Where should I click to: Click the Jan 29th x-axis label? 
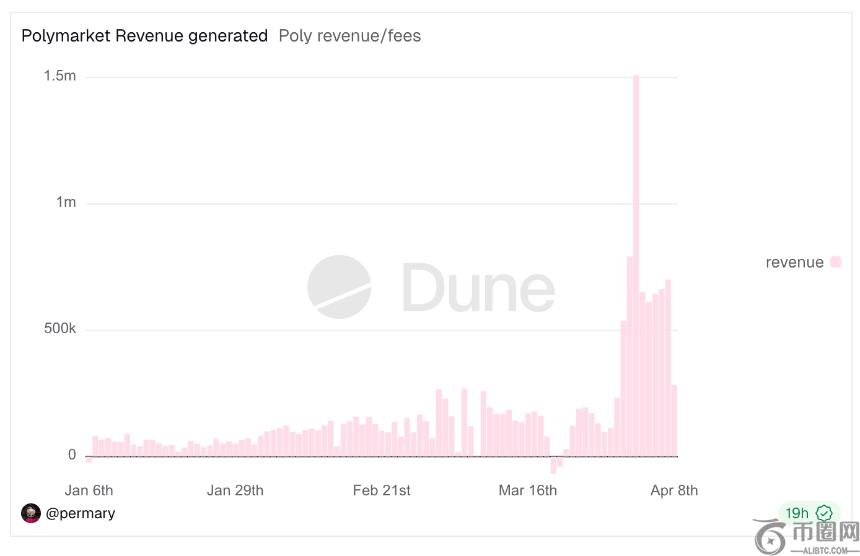(x=235, y=490)
